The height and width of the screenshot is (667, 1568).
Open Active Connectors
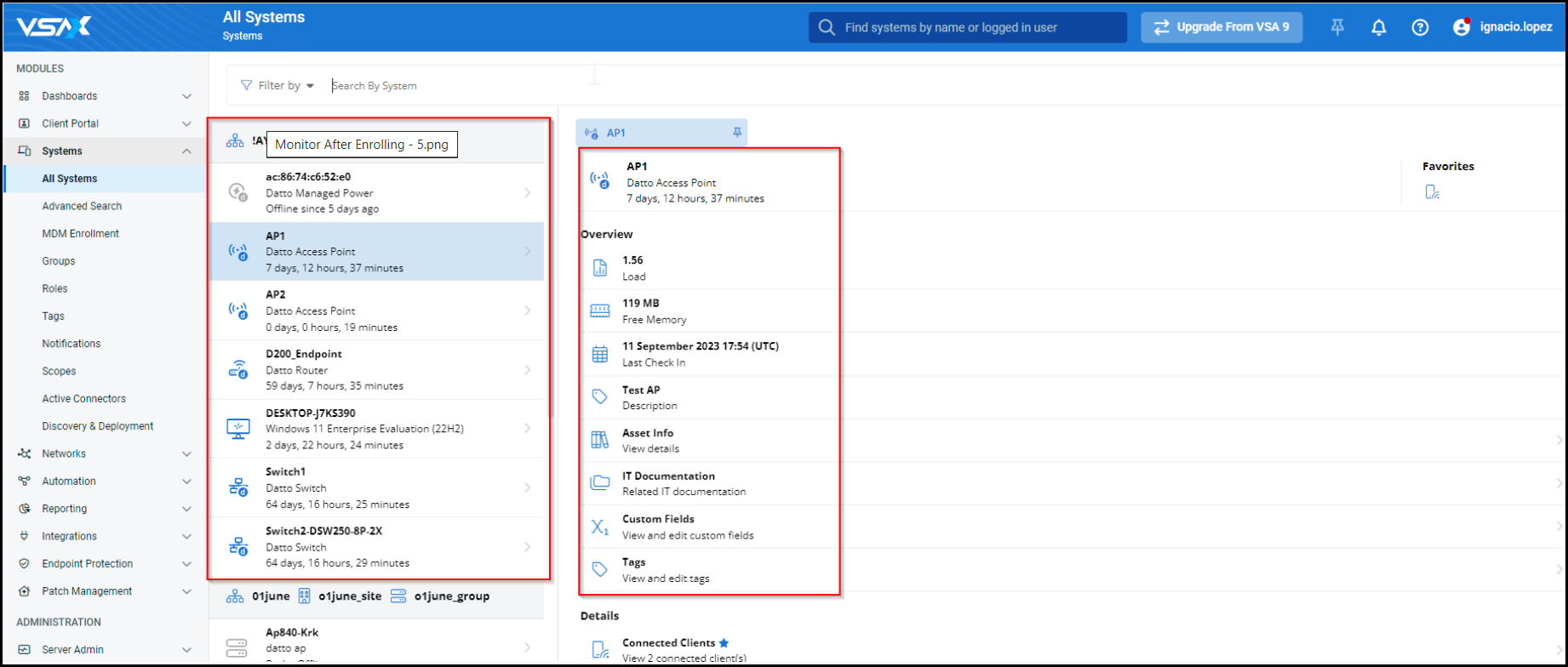83,398
